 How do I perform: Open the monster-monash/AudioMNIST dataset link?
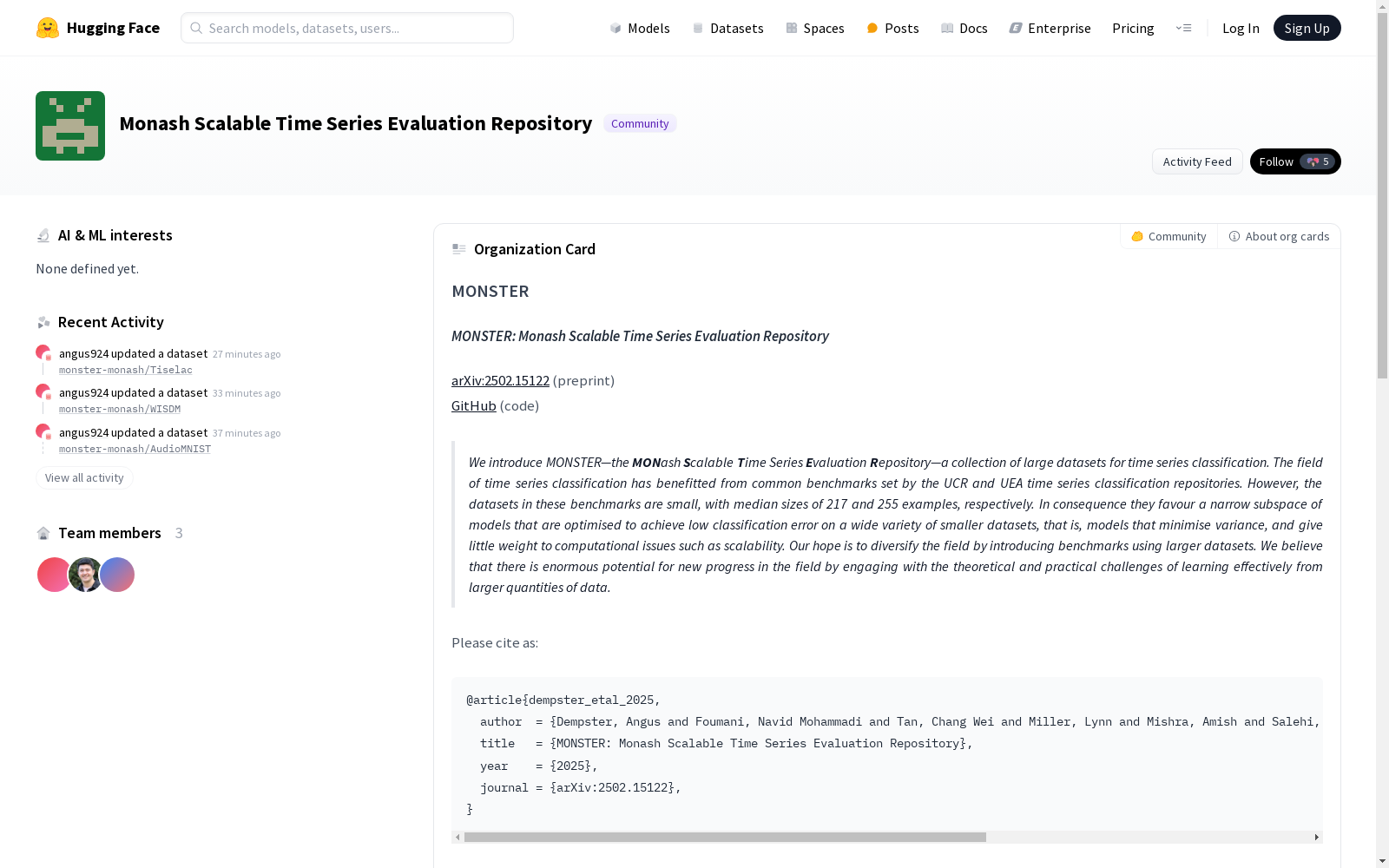pyautogui.click(x=135, y=449)
